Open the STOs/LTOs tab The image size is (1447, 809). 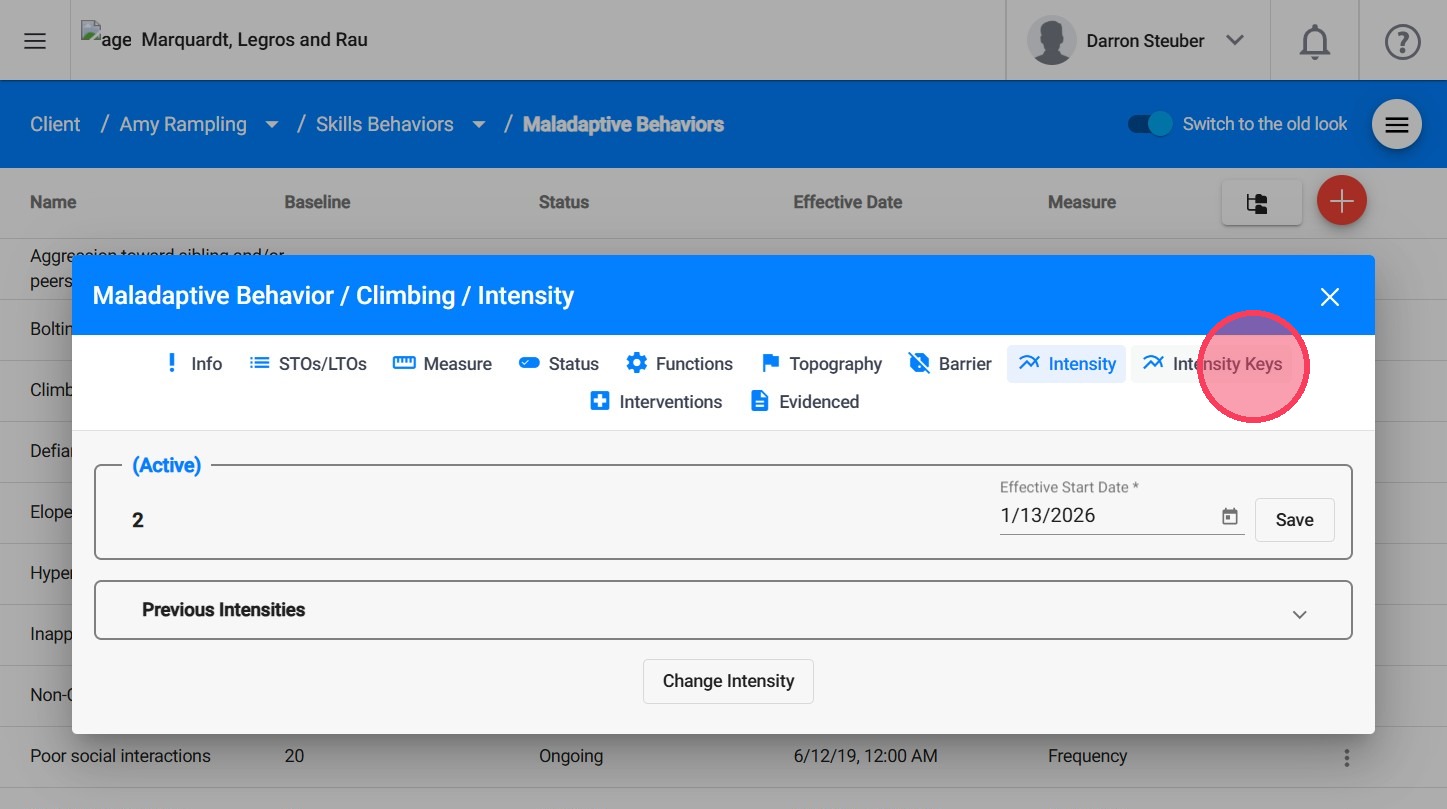[308, 364]
